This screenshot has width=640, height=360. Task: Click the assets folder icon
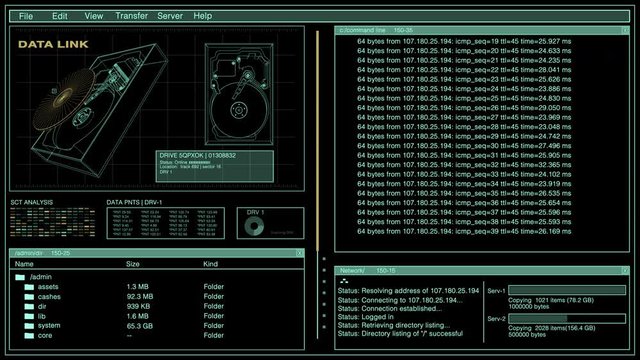[29, 287]
